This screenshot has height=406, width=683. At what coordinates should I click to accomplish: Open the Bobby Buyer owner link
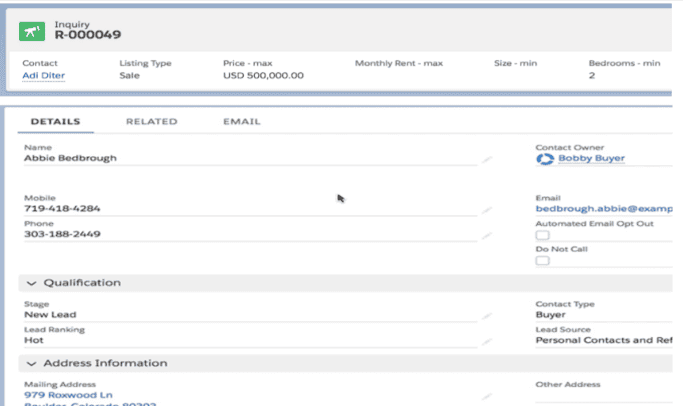[x=592, y=158]
